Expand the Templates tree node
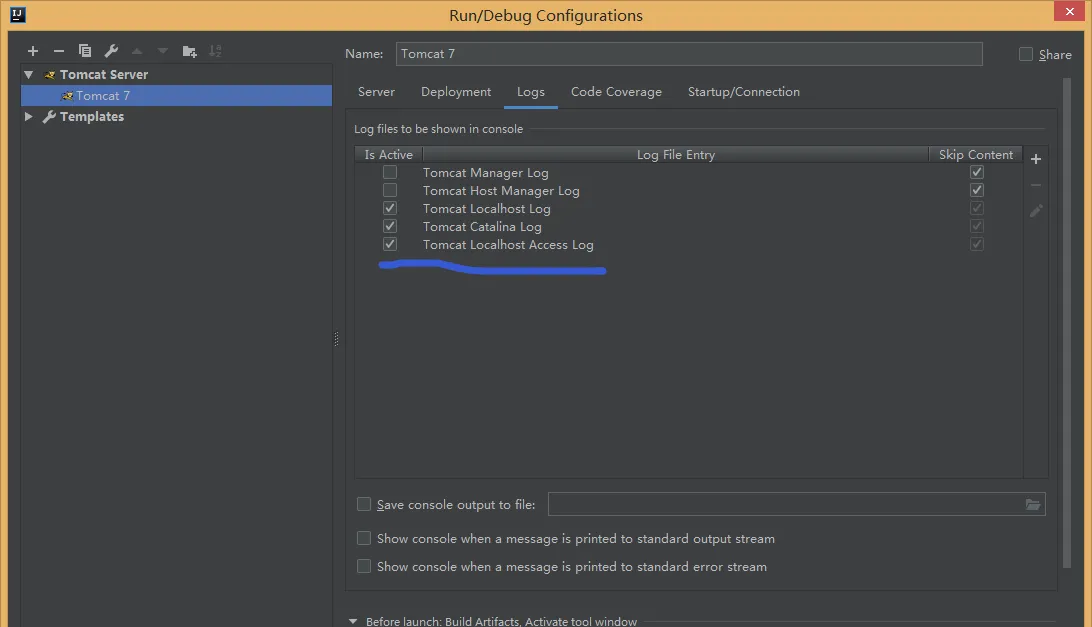Screen dimensions: 1092x627 pos(29,116)
